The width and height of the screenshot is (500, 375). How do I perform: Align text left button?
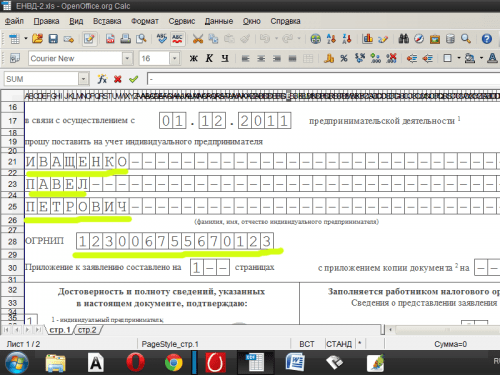[245, 59]
